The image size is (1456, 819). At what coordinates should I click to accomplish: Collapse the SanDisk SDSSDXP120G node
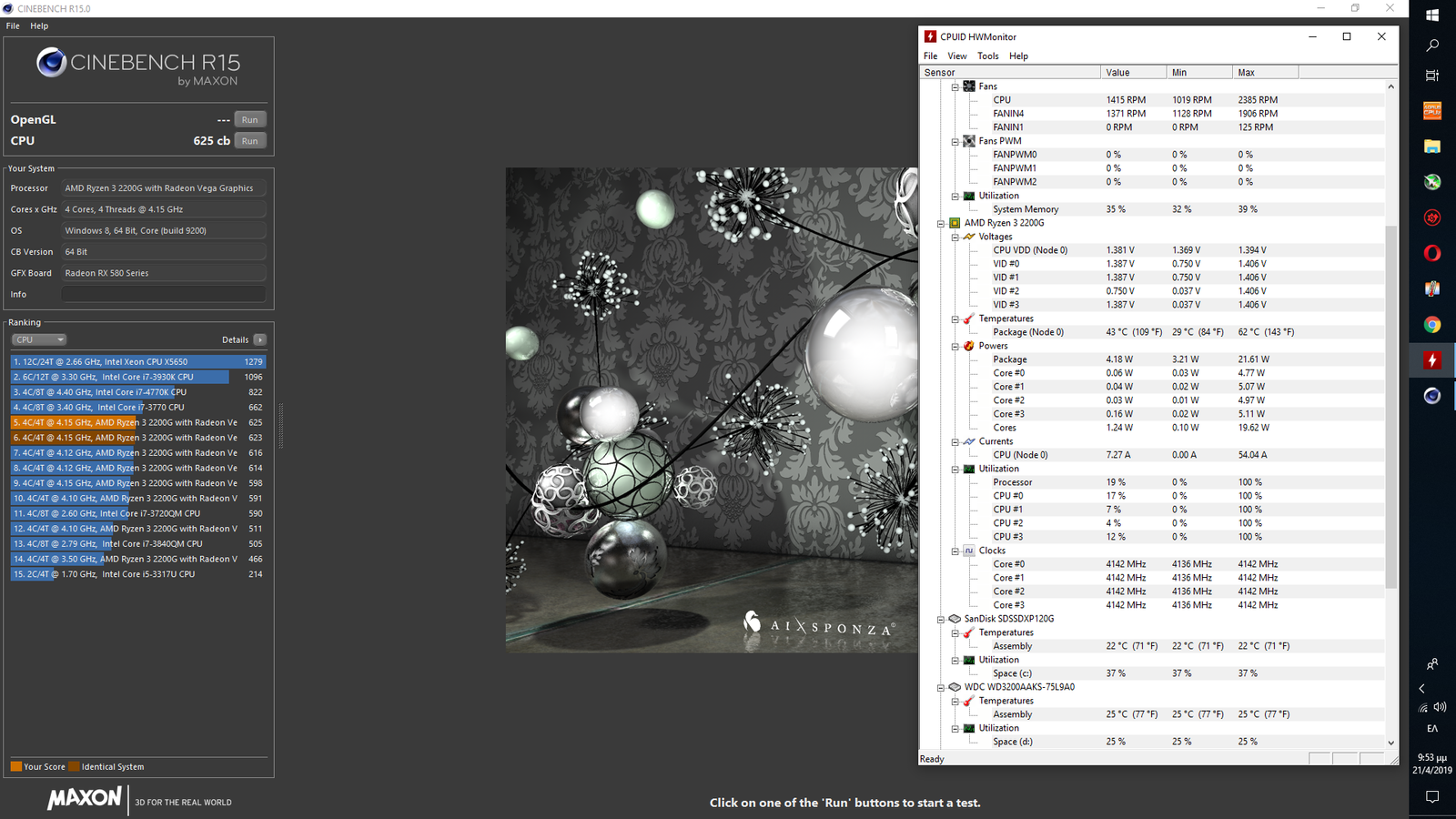pyautogui.click(x=940, y=620)
